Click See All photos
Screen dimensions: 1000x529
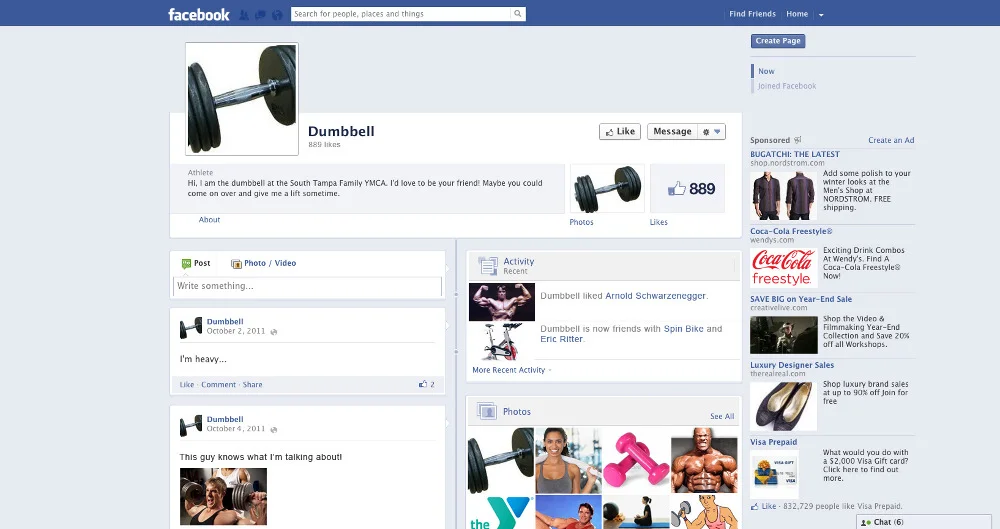pos(722,416)
